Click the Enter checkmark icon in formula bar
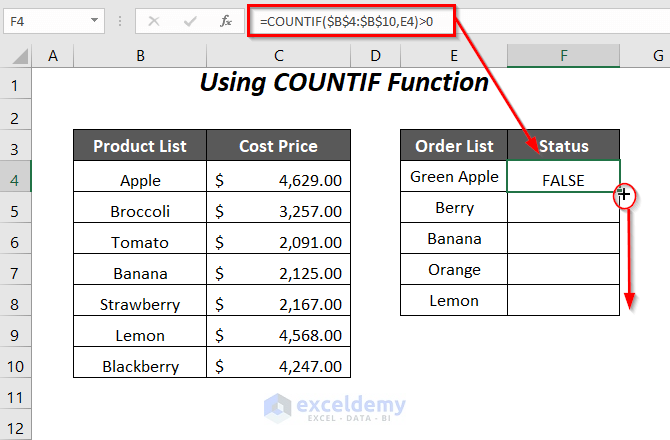 [x=189, y=19]
